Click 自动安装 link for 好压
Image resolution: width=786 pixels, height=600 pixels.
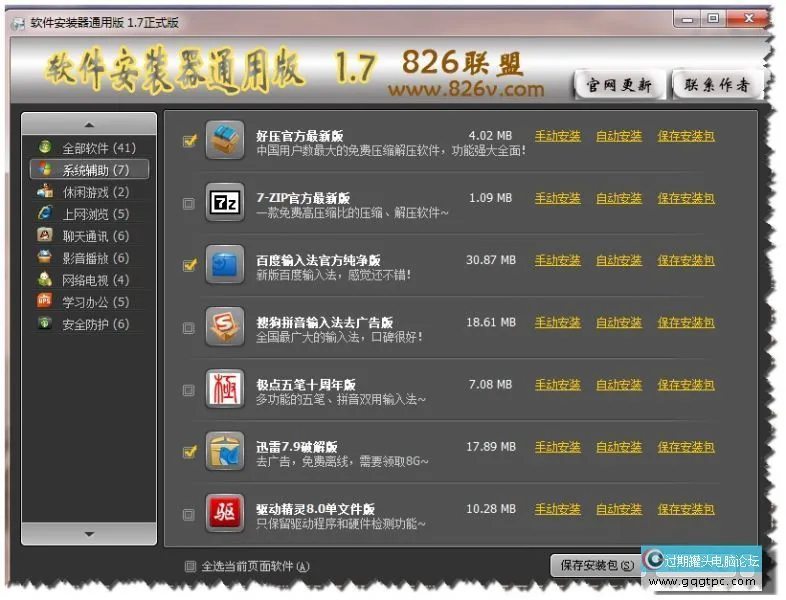click(619, 136)
